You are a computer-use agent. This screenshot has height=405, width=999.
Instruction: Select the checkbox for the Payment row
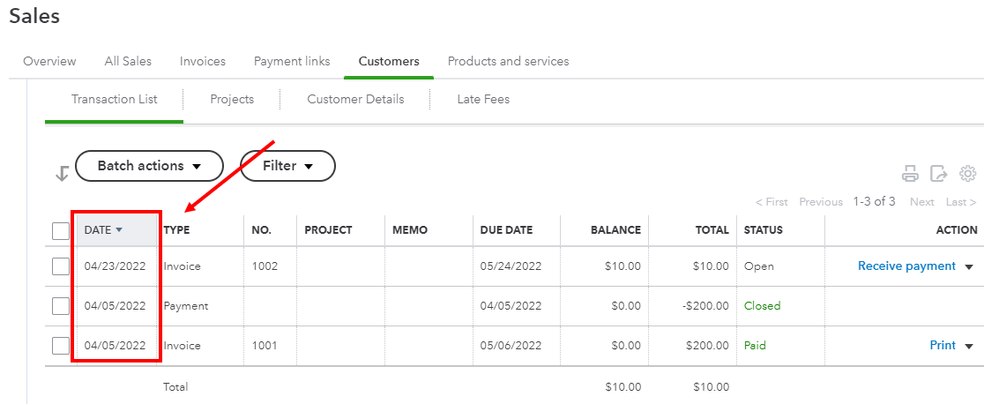(x=61, y=306)
